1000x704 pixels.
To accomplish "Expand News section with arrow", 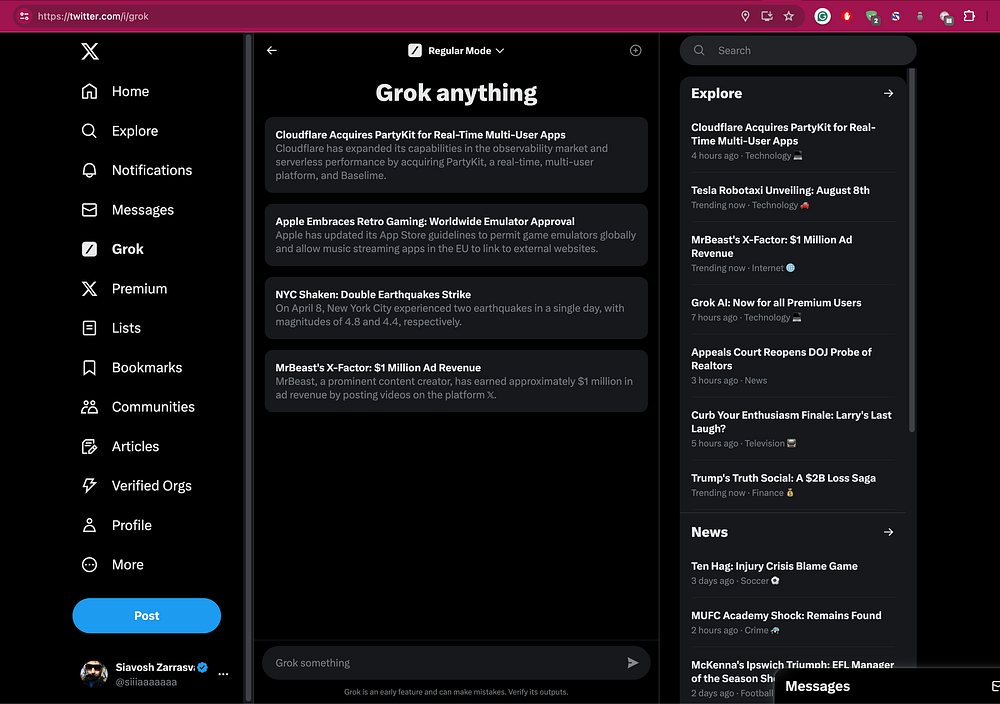I will pos(888,532).
